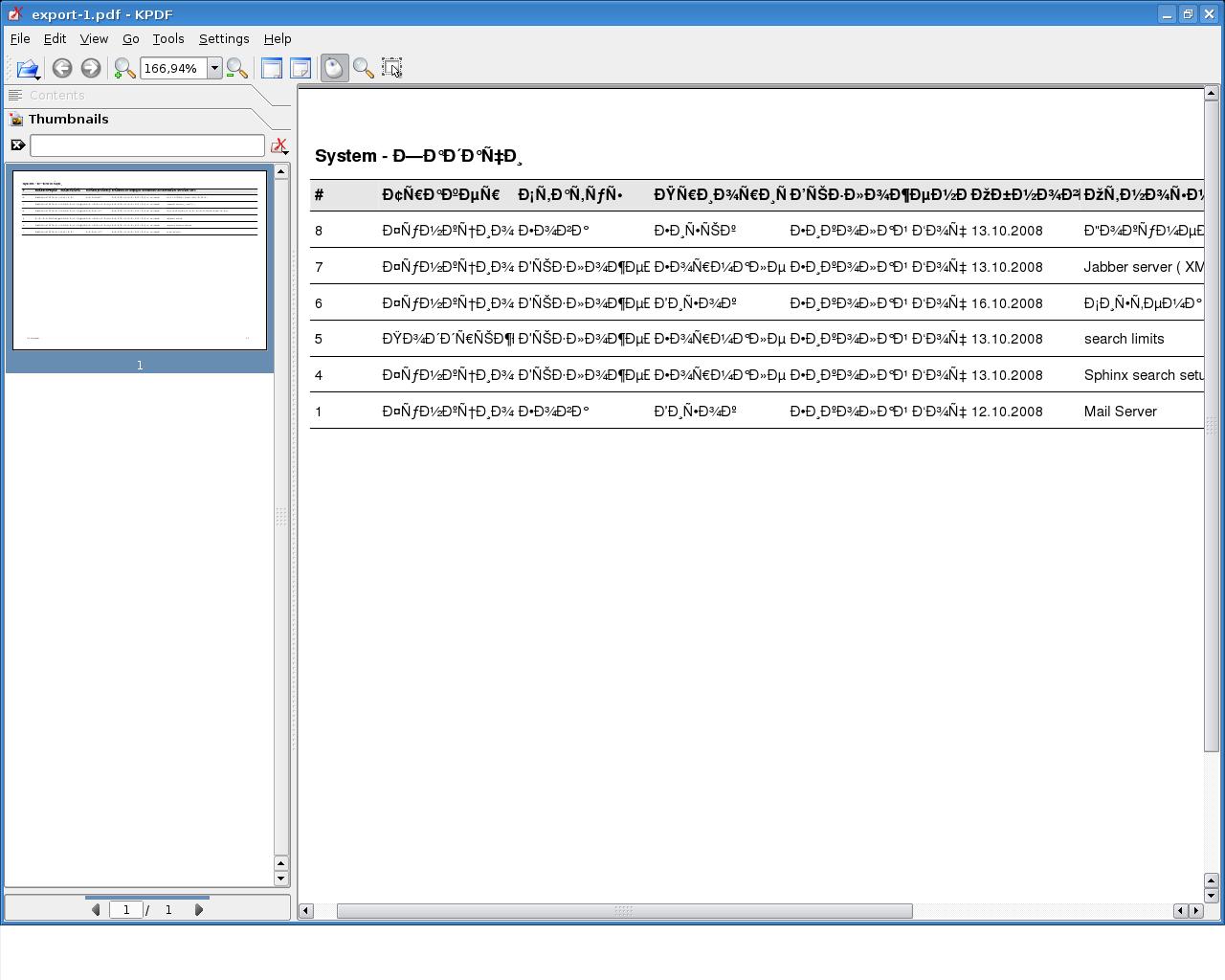
Task: Open the Go menu
Action: pos(130,39)
